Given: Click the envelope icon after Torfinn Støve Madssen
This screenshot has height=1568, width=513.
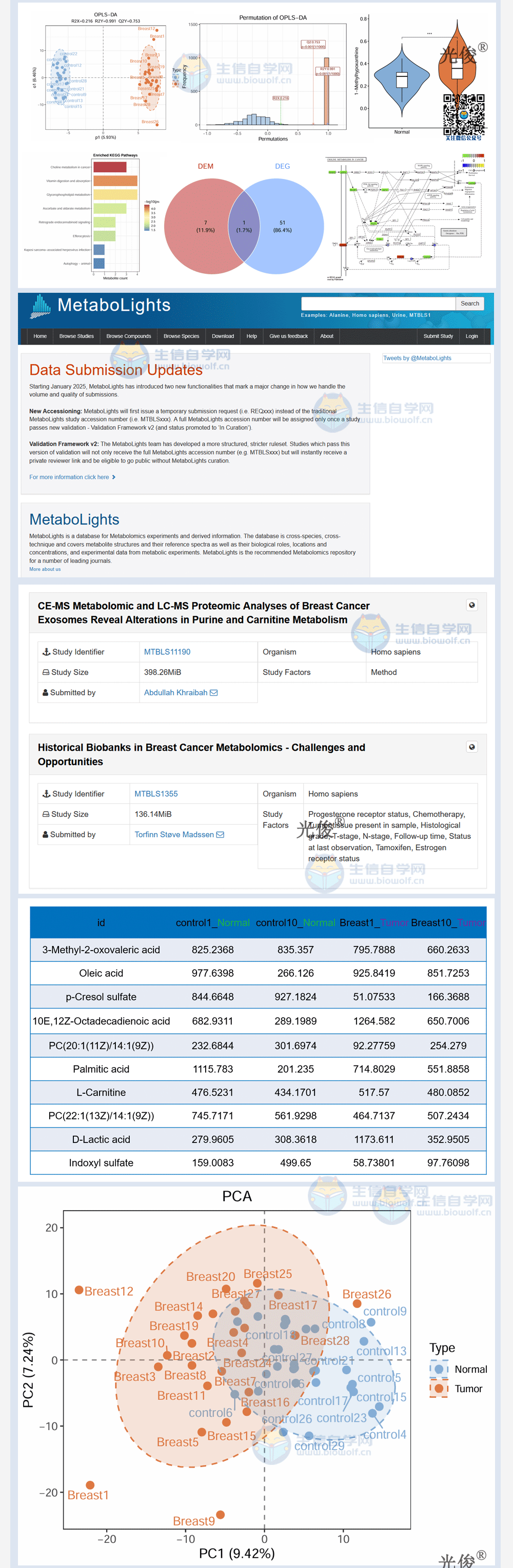Looking at the screenshot, I should click(221, 835).
